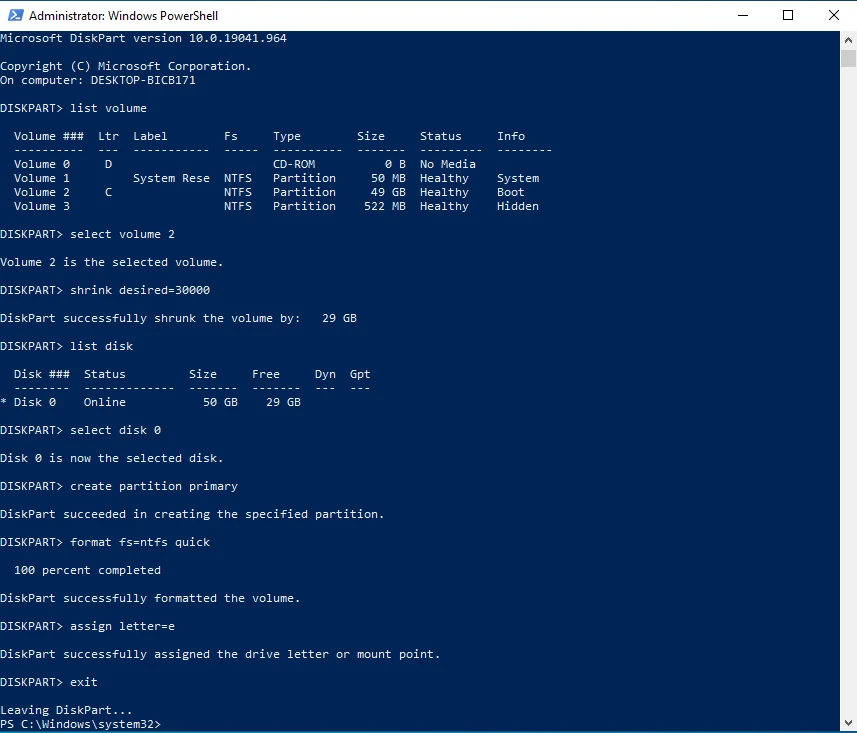857x733 pixels.
Task: Click the 'Fs' column header
Action: [x=231, y=136]
